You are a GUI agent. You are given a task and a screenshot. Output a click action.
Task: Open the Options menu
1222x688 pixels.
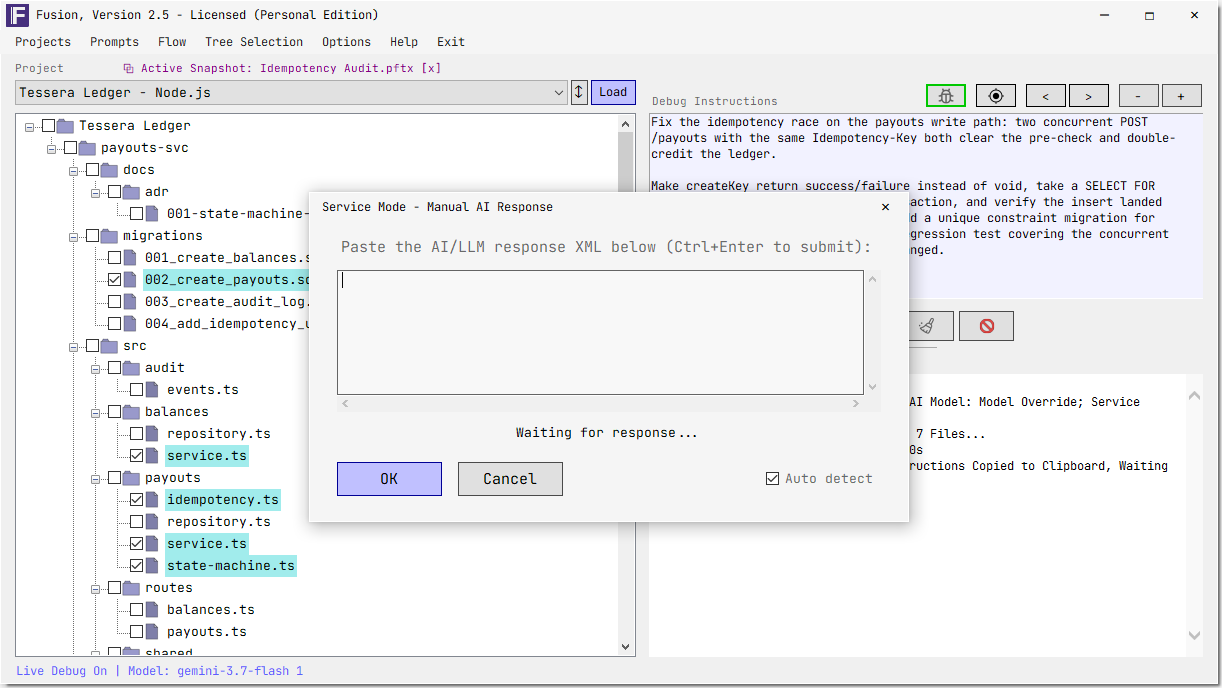click(346, 42)
